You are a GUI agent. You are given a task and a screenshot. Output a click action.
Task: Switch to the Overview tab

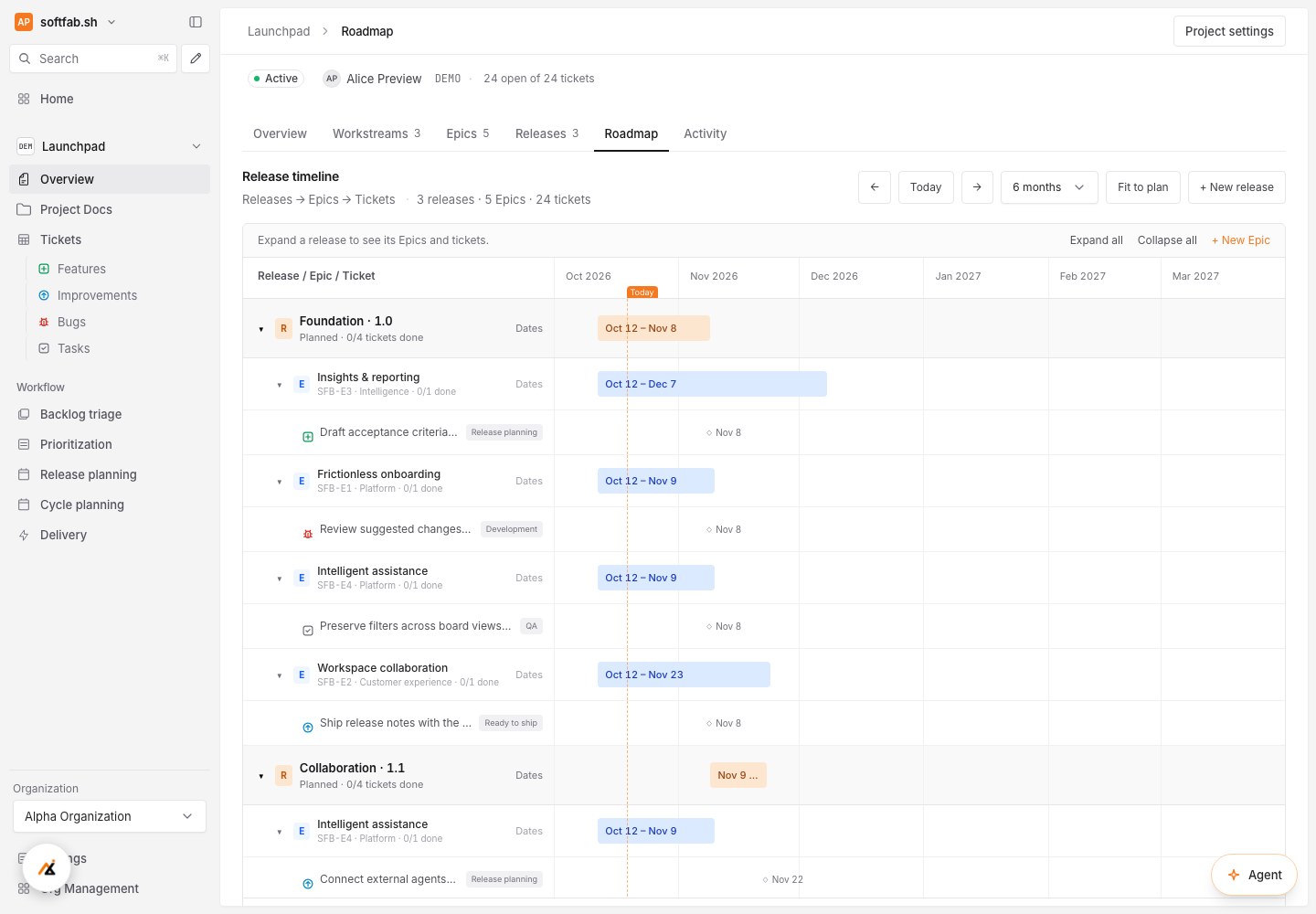click(280, 133)
